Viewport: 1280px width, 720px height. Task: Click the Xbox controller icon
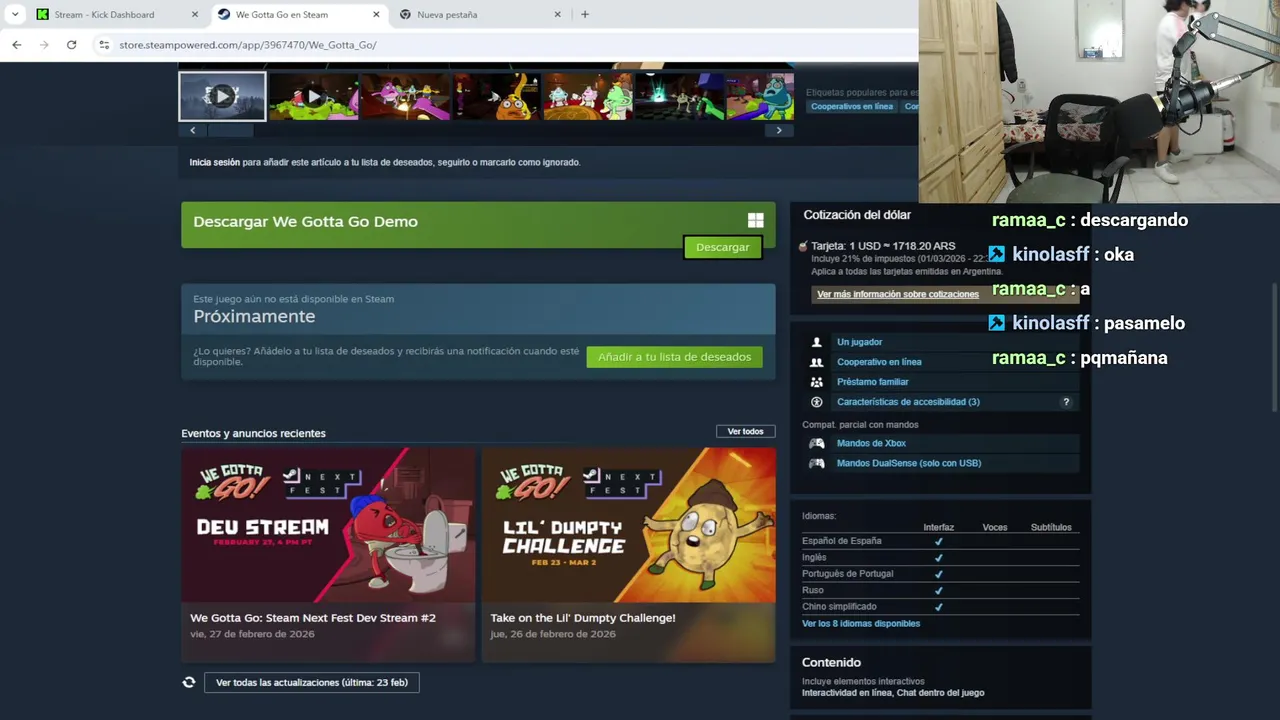tap(817, 443)
